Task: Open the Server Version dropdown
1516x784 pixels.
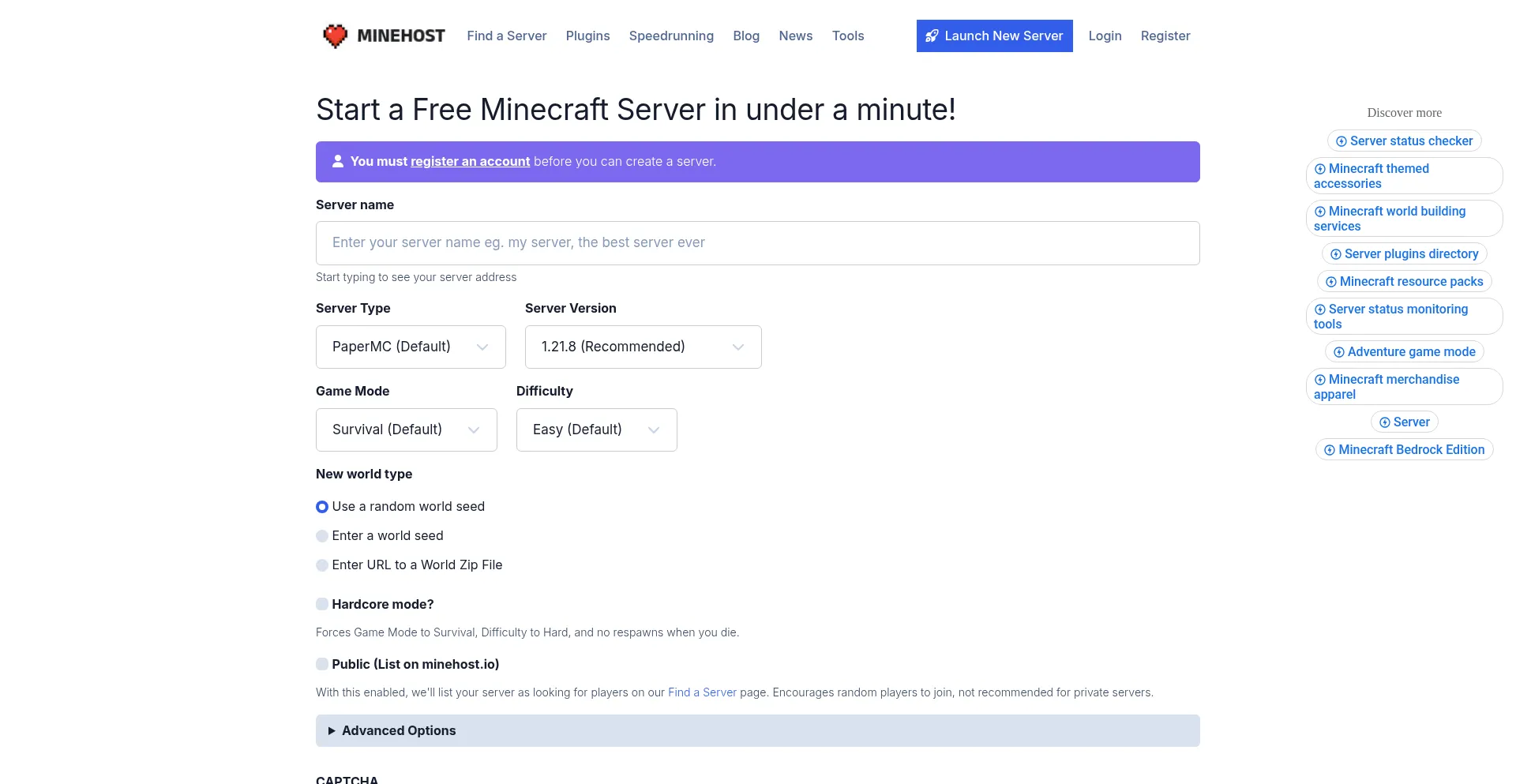Action: pyautogui.click(x=643, y=347)
